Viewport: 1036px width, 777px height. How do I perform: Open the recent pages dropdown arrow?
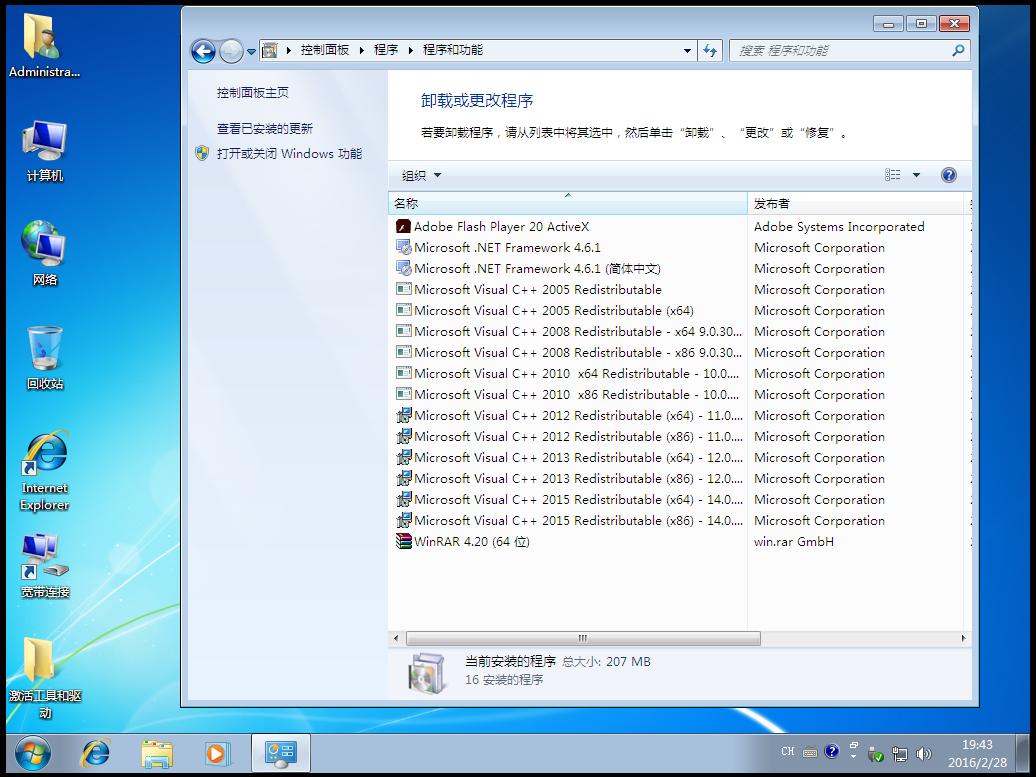click(251, 52)
